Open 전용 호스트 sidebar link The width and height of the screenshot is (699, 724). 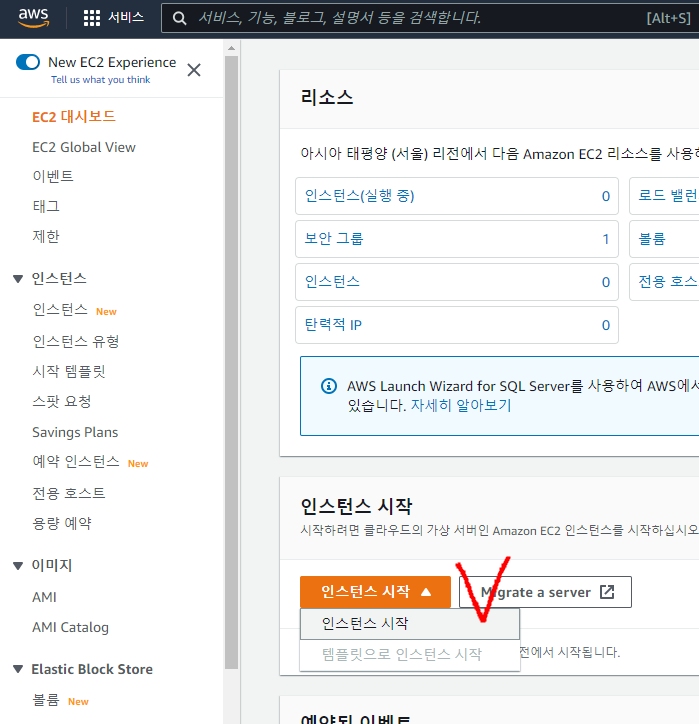68,493
